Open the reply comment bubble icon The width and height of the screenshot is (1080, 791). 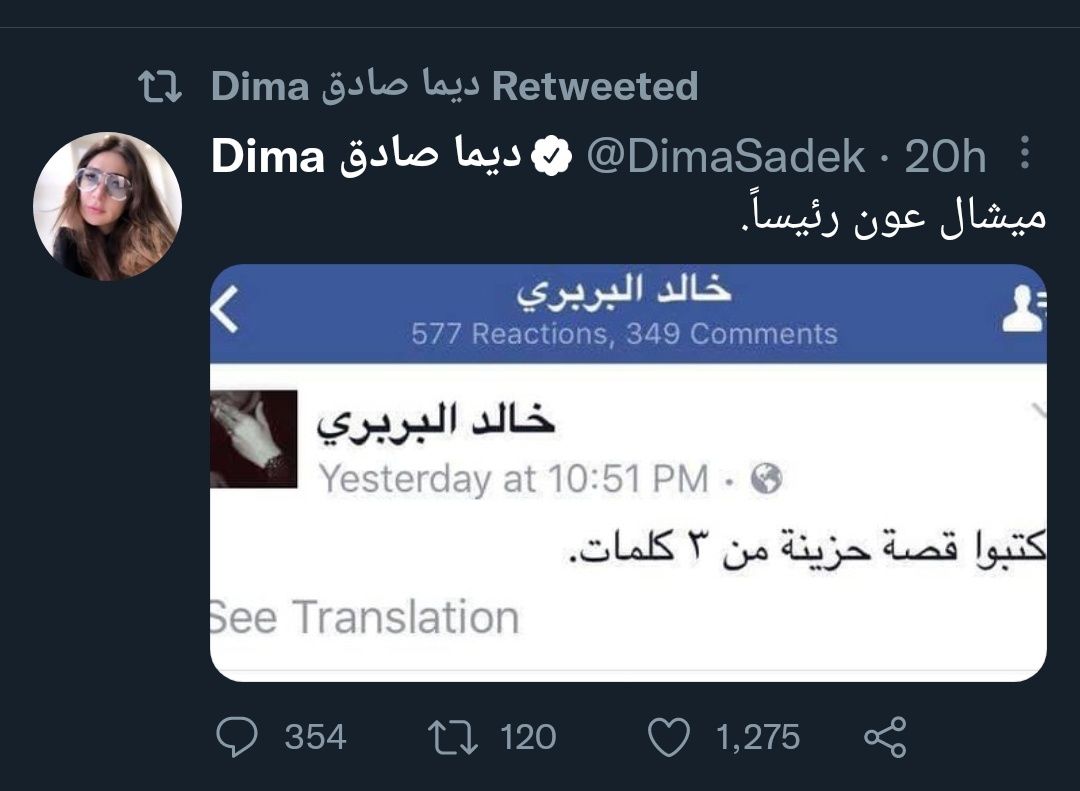click(237, 737)
